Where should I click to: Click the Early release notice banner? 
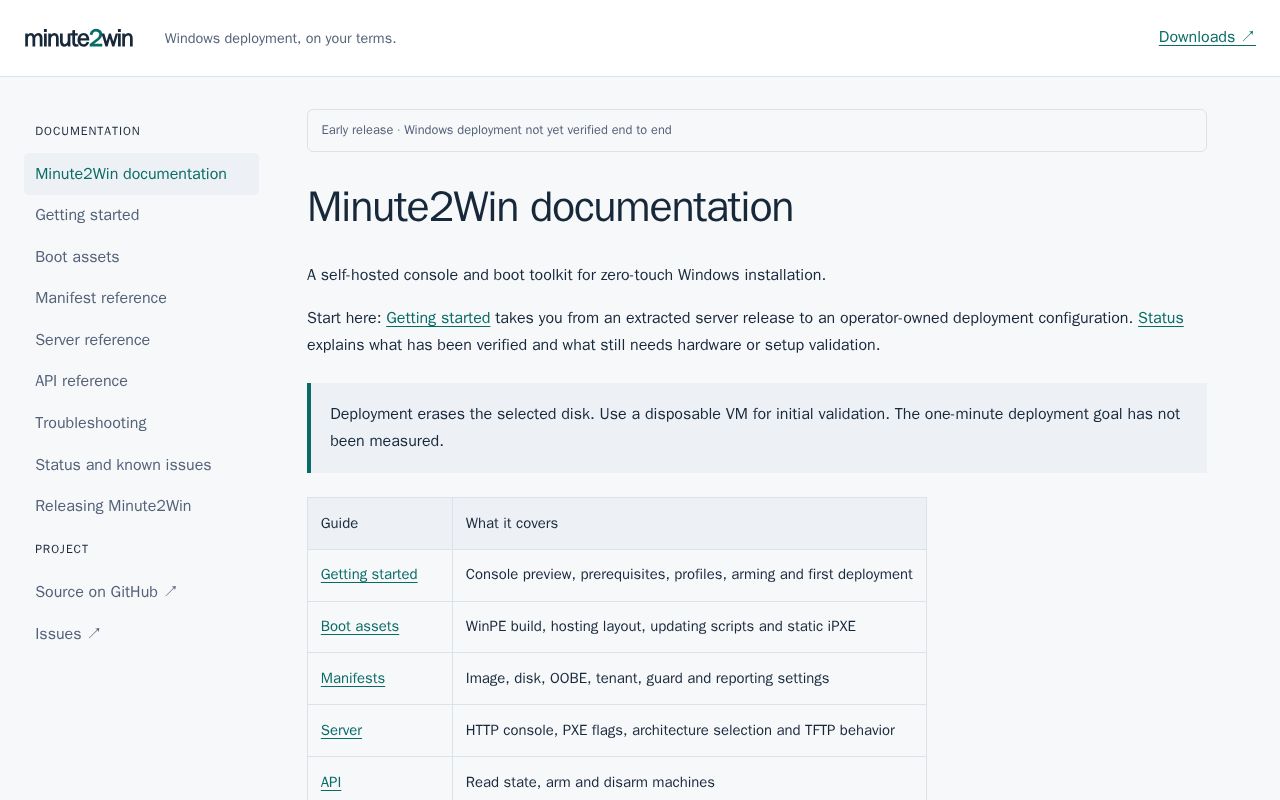757,130
